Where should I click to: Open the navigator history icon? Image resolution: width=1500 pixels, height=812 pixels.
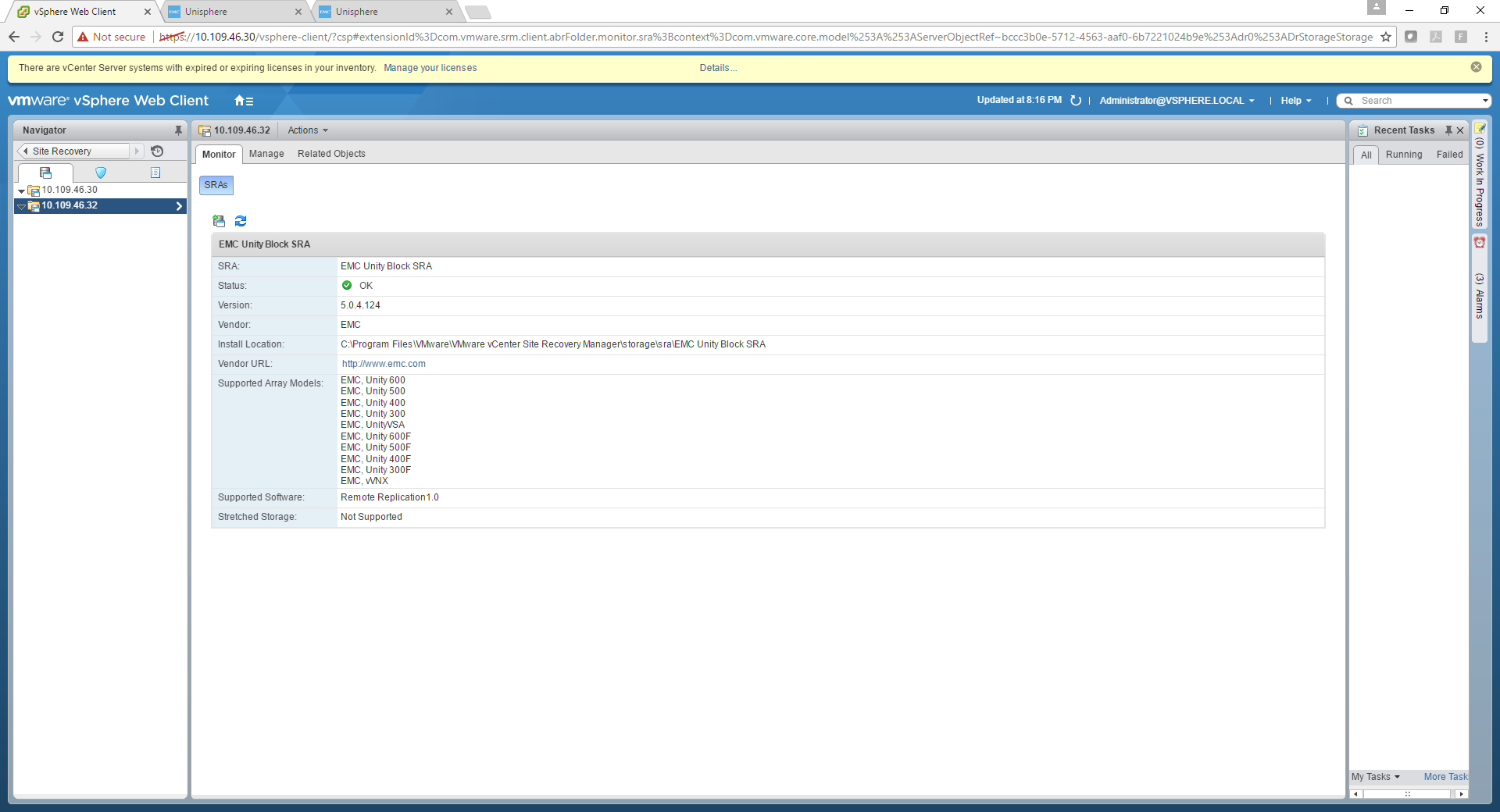pyautogui.click(x=157, y=151)
